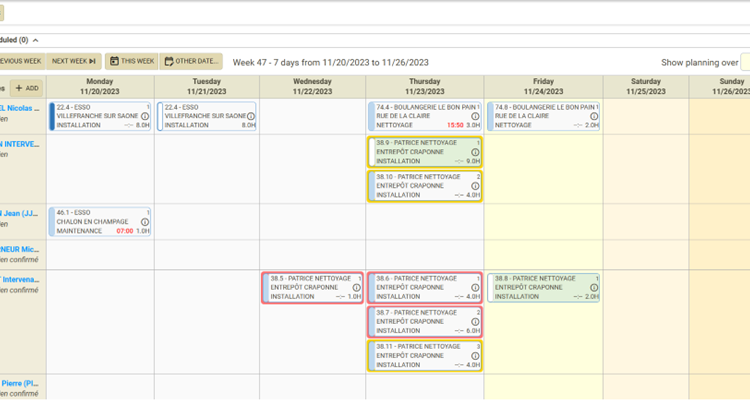
Task: Open info icon on 38.7 Patrice Nettoyage card
Action: tap(475, 322)
